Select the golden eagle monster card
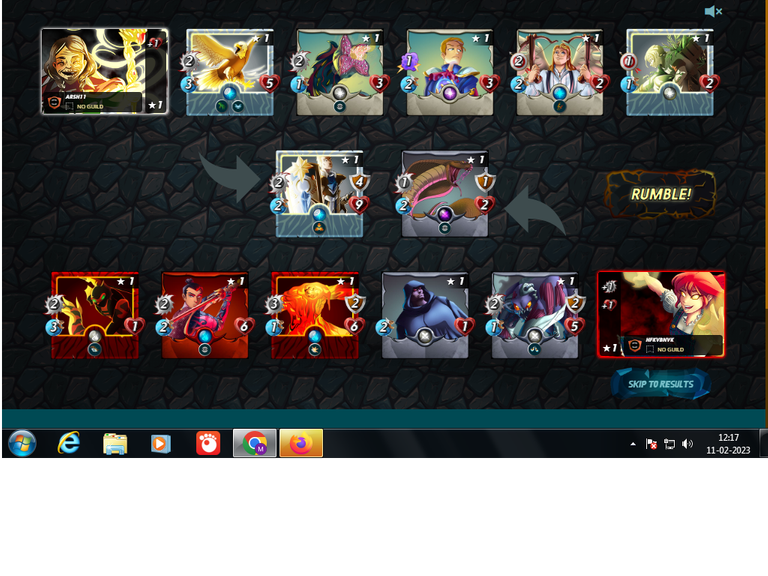Screen dimensions: 768x576 pos(230,72)
